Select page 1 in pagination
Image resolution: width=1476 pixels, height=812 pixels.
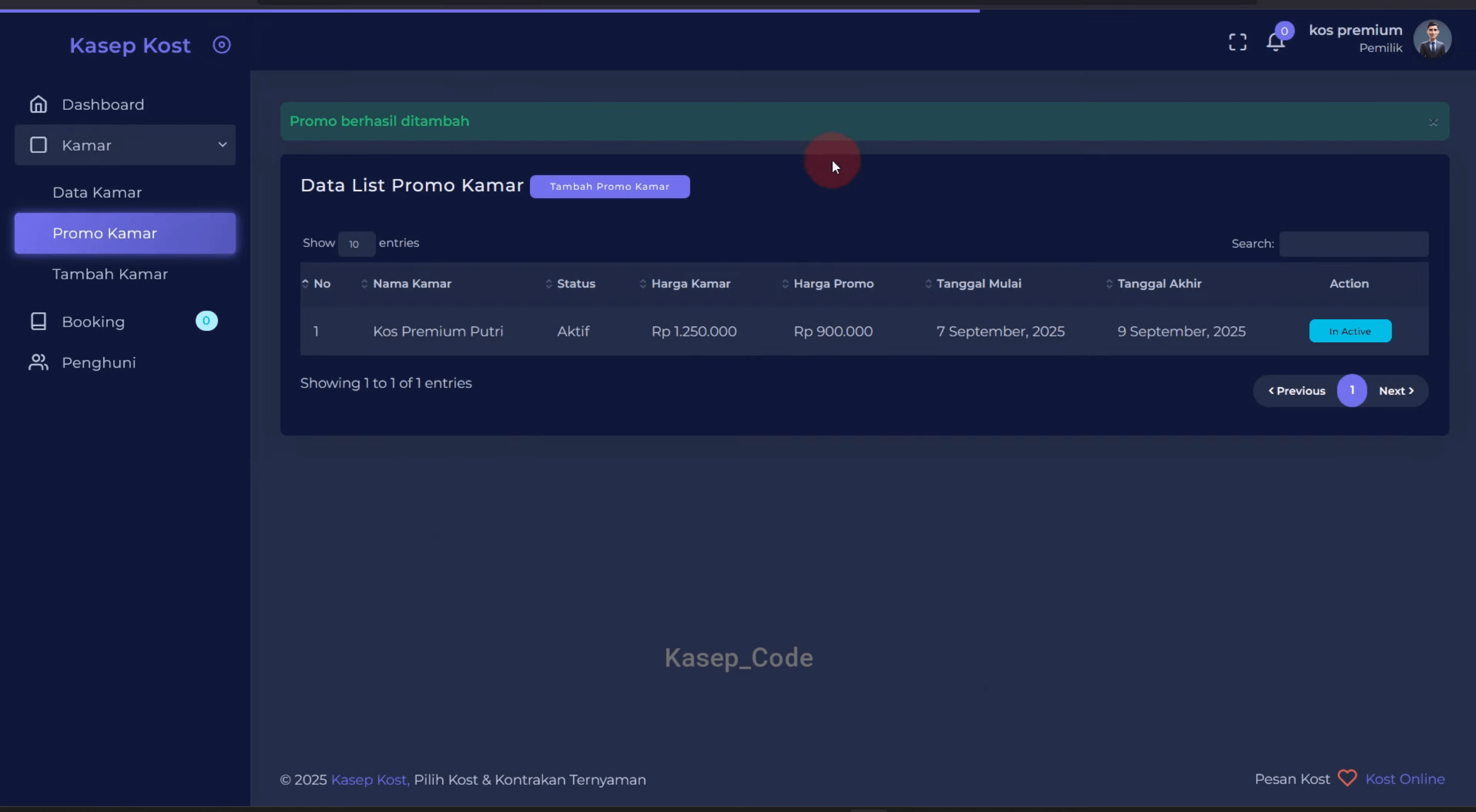(x=1352, y=391)
